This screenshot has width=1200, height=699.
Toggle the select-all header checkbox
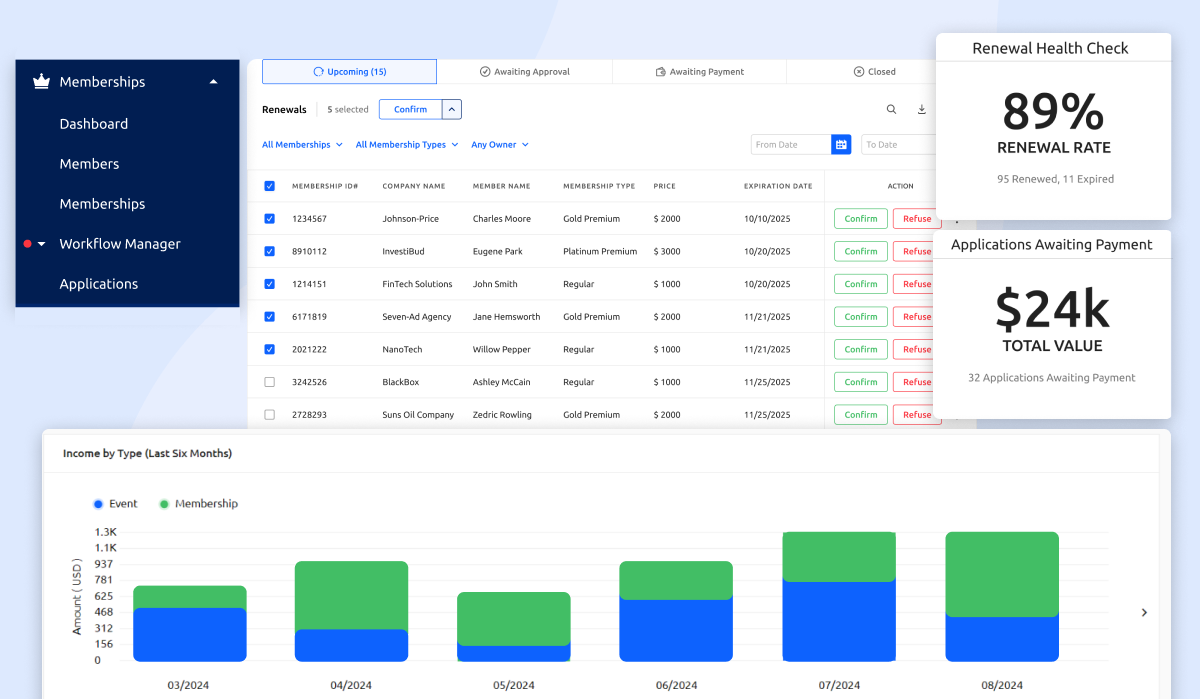click(269, 186)
